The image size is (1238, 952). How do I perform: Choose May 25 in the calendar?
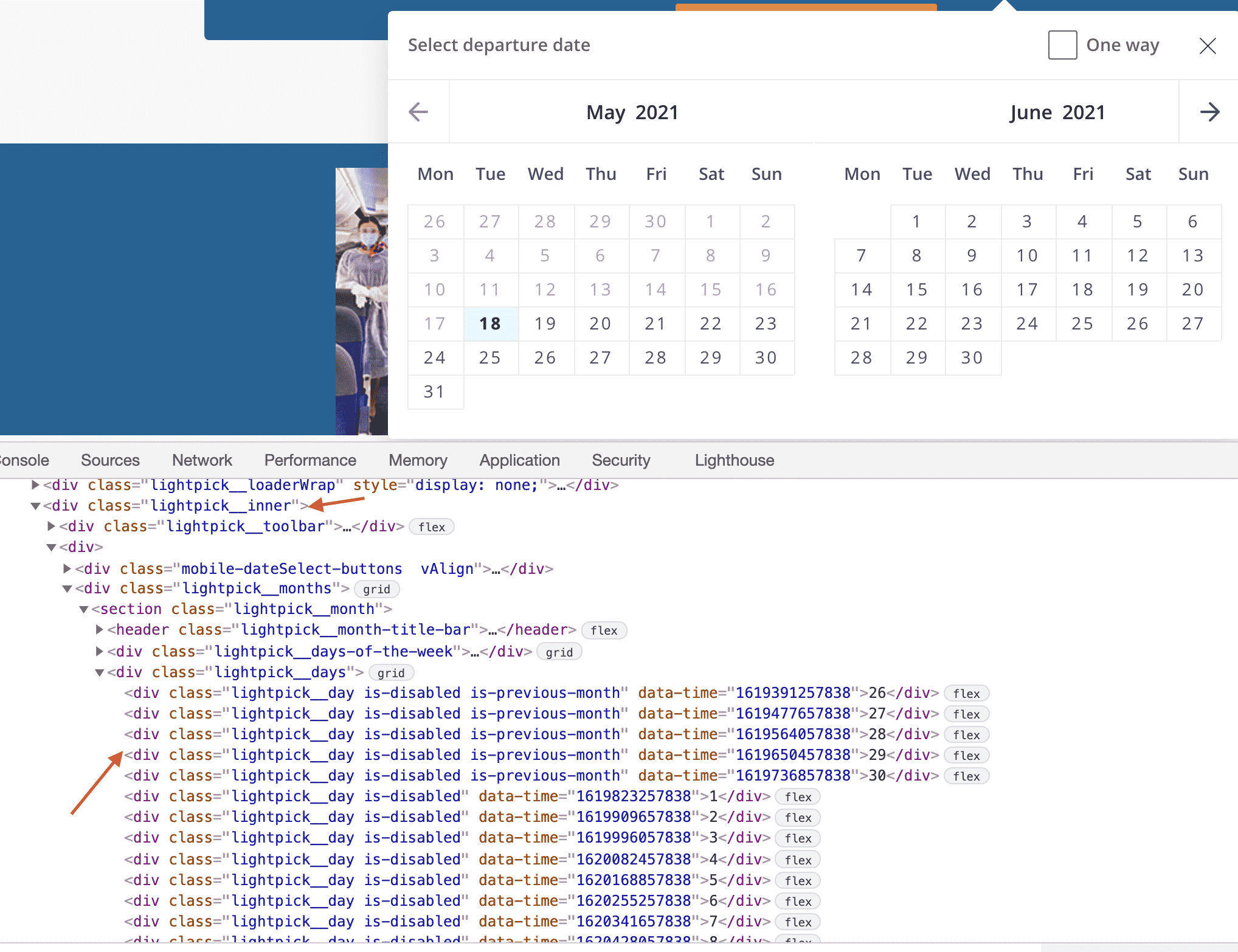[x=490, y=357]
